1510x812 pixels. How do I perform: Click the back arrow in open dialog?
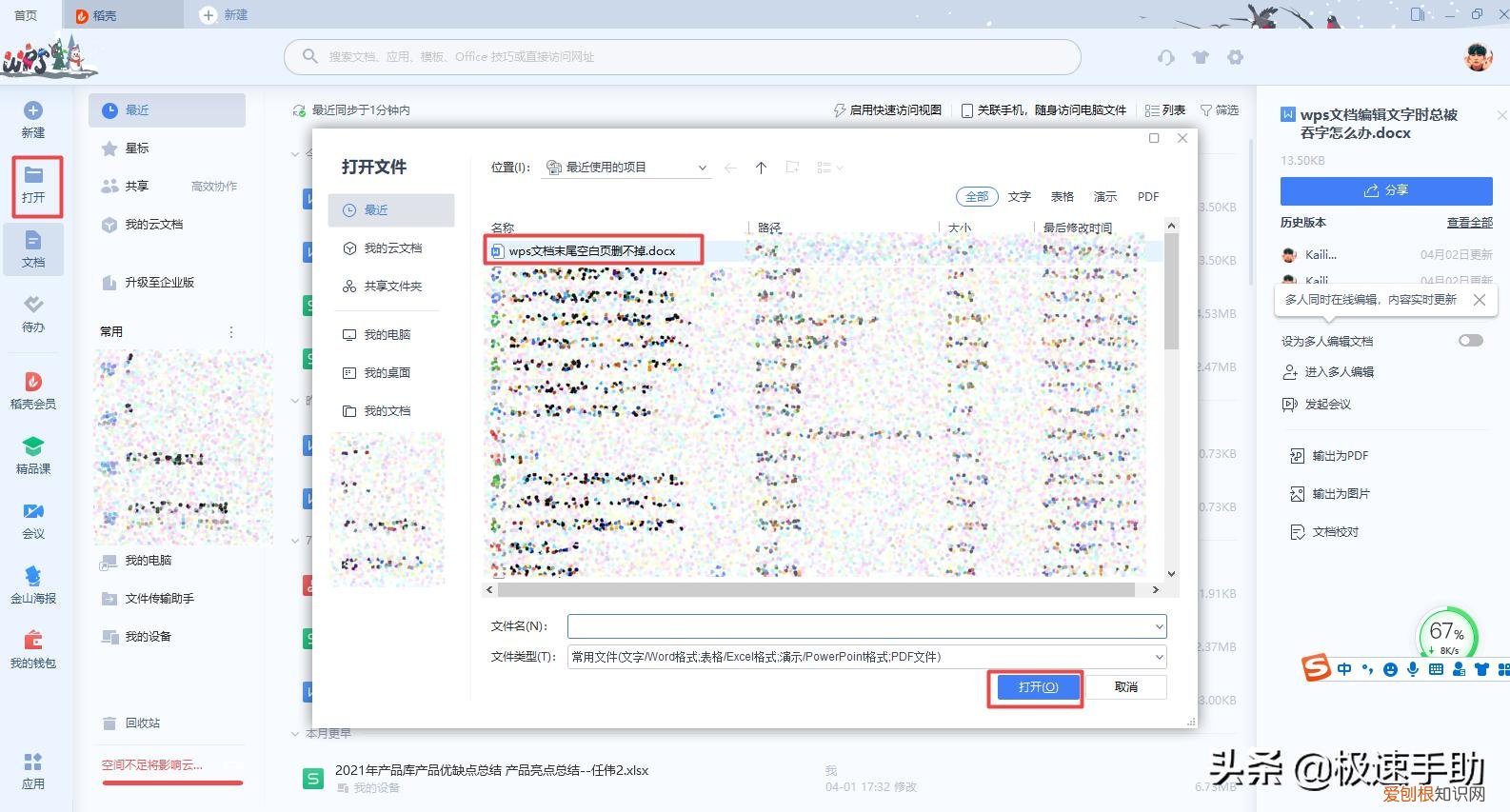(730, 168)
